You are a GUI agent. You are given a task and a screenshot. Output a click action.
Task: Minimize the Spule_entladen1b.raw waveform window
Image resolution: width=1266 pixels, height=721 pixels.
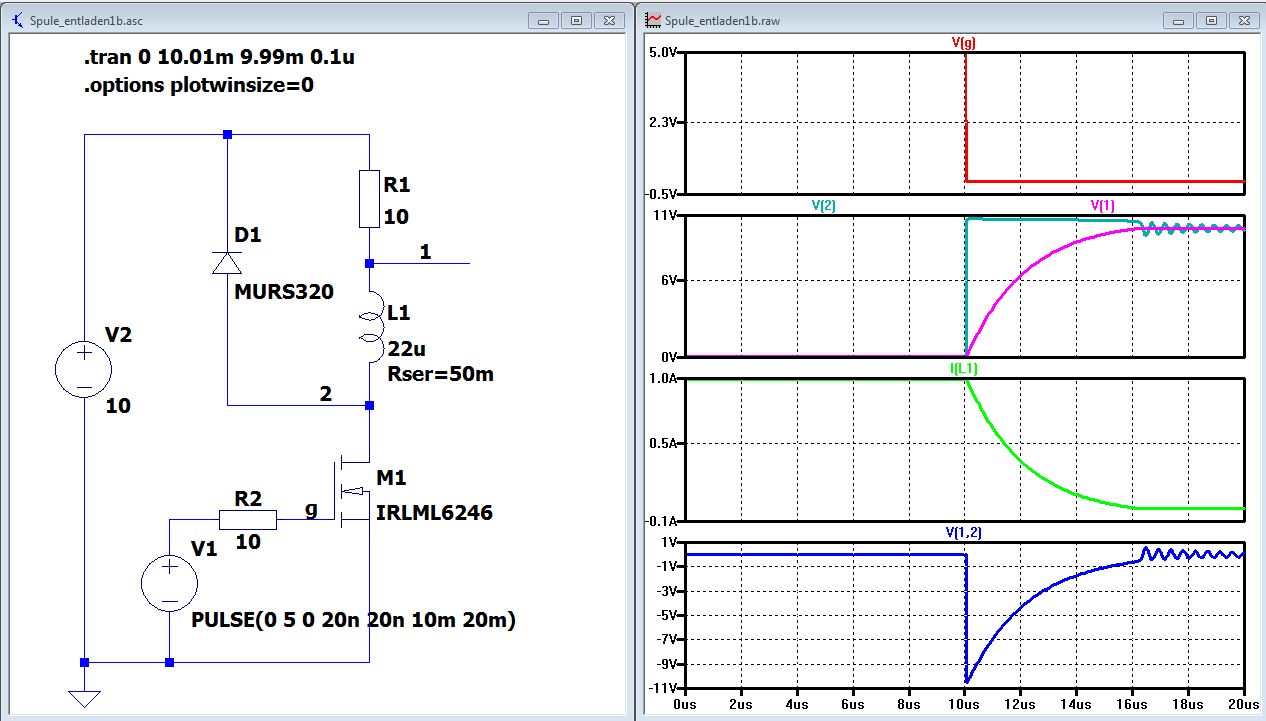tap(1179, 20)
